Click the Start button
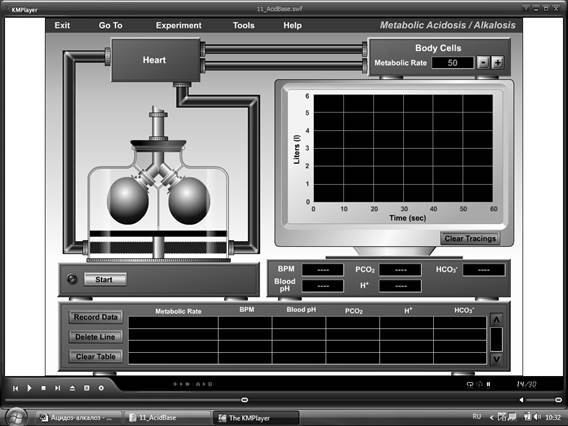Image resolution: width=568 pixels, height=426 pixels. [x=105, y=279]
